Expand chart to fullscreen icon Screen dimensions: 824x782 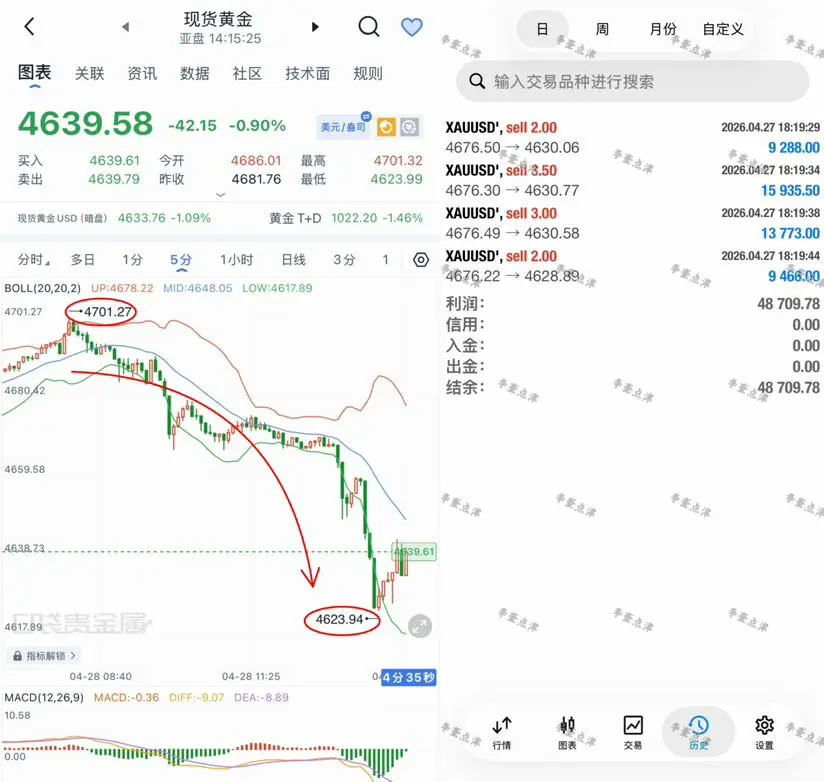point(420,626)
